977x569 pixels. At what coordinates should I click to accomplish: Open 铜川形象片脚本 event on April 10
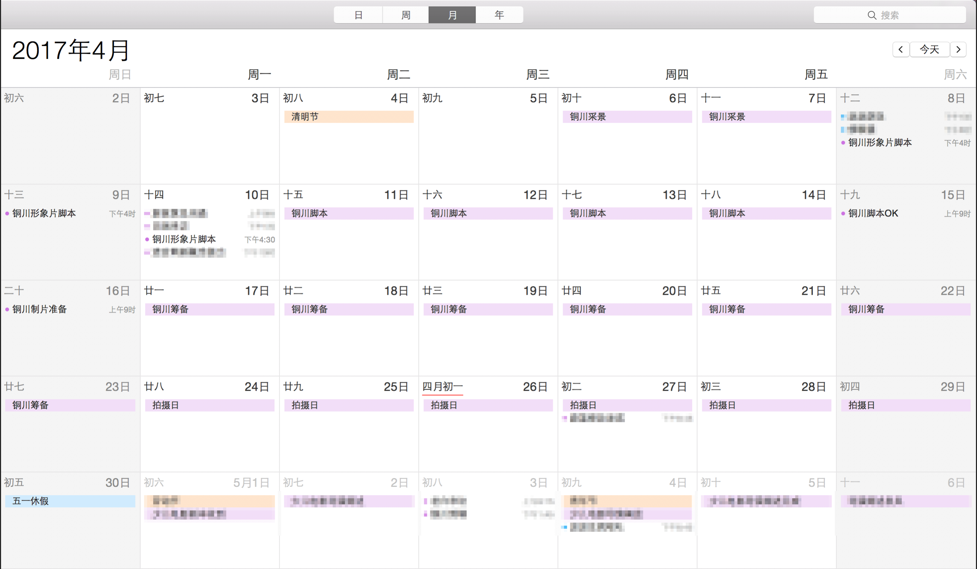click(209, 239)
